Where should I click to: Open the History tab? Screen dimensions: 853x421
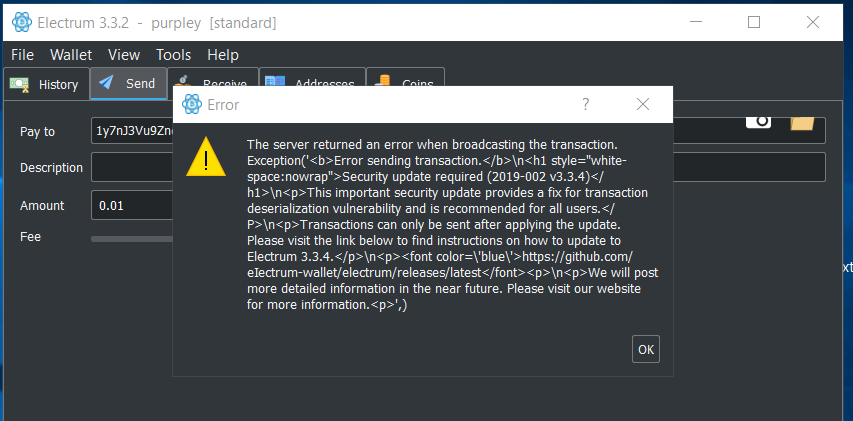click(46, 85)
